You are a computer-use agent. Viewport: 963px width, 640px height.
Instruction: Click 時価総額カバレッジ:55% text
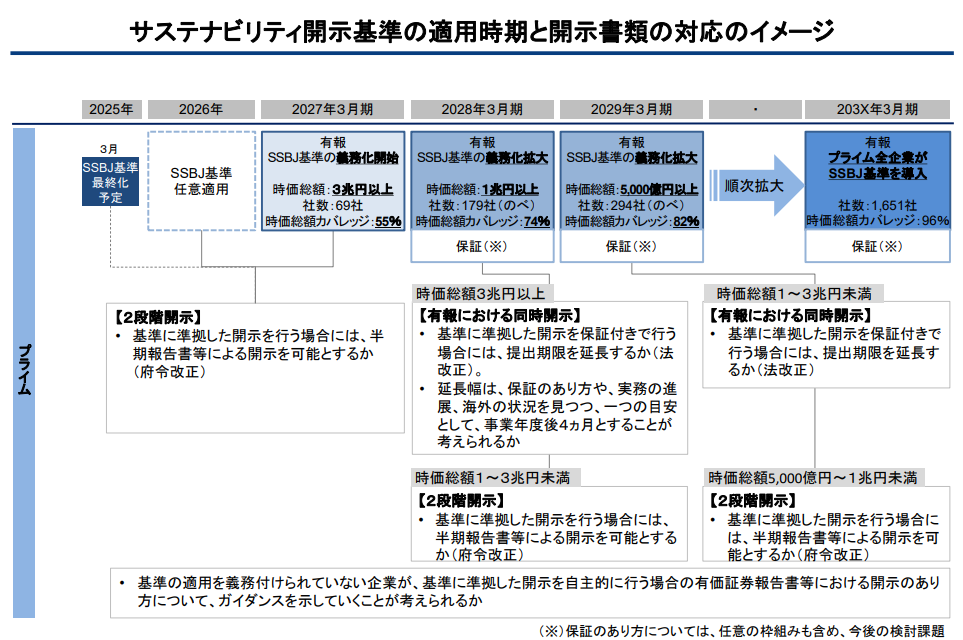[x=333, y=221]
